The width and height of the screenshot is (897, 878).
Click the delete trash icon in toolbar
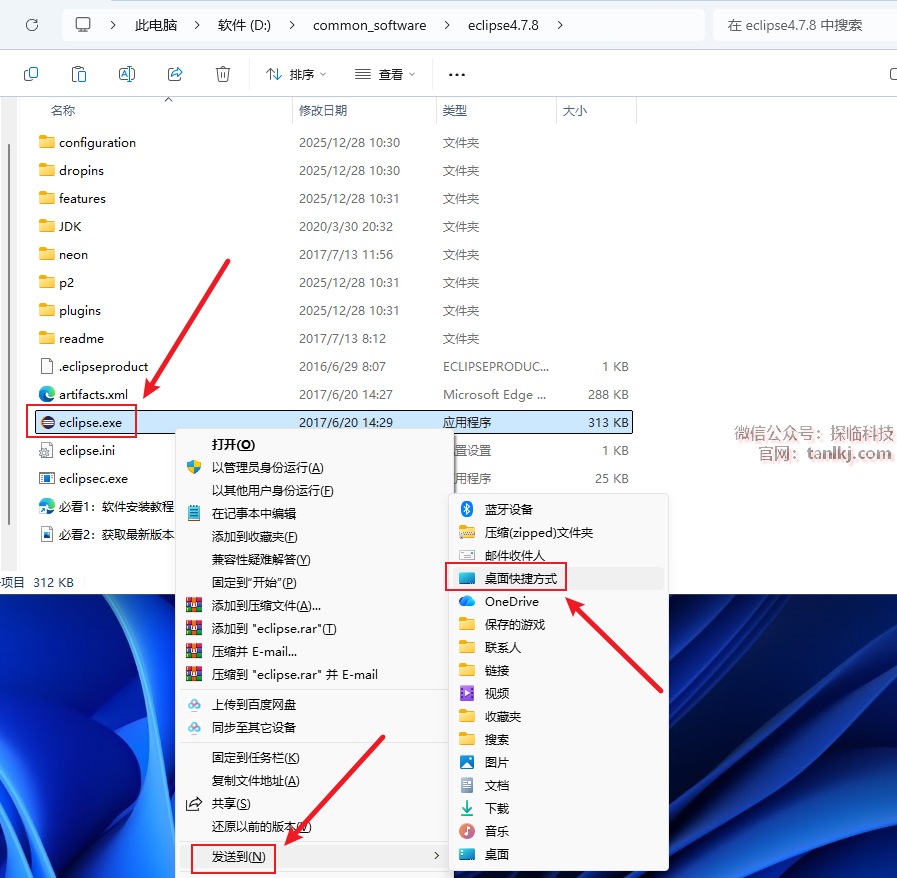(x=223, y=74)
